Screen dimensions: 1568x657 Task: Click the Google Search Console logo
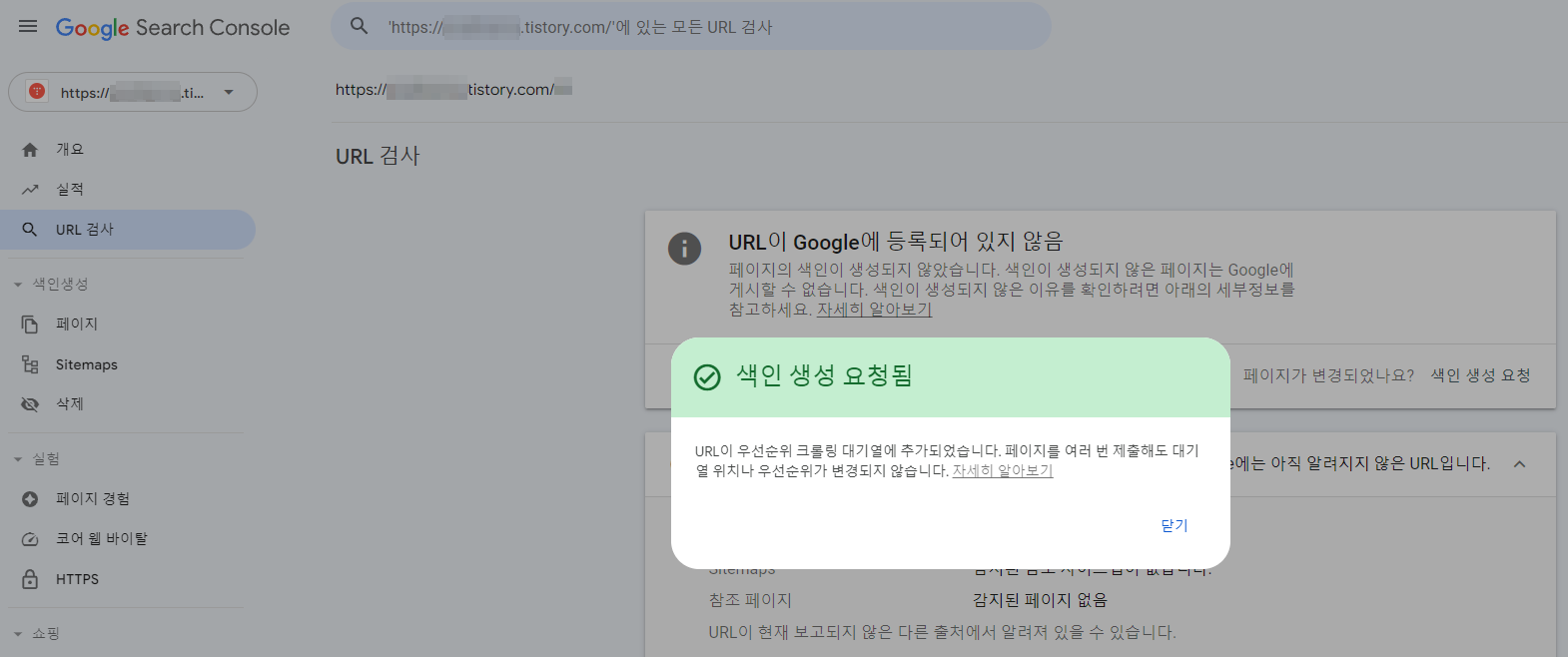173,28
